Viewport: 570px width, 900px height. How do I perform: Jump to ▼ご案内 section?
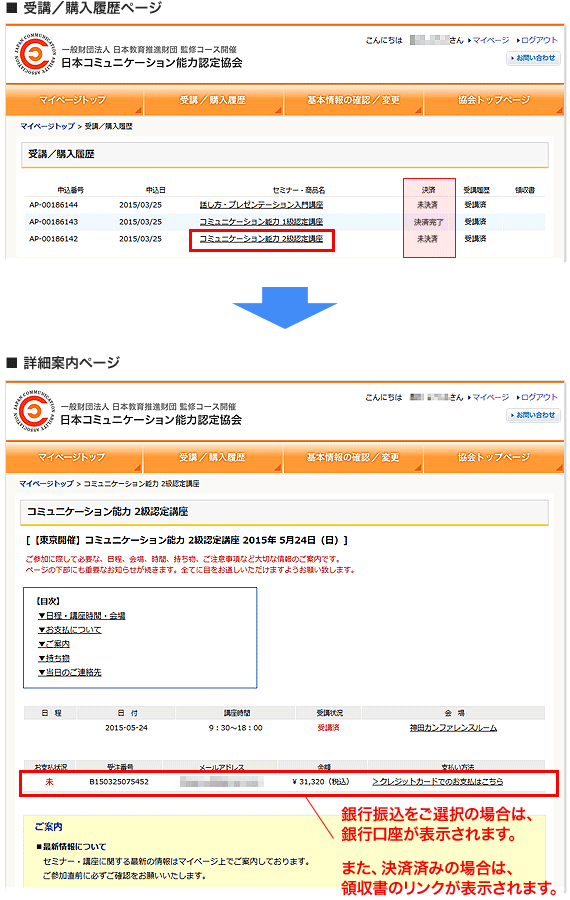(54, 644)
